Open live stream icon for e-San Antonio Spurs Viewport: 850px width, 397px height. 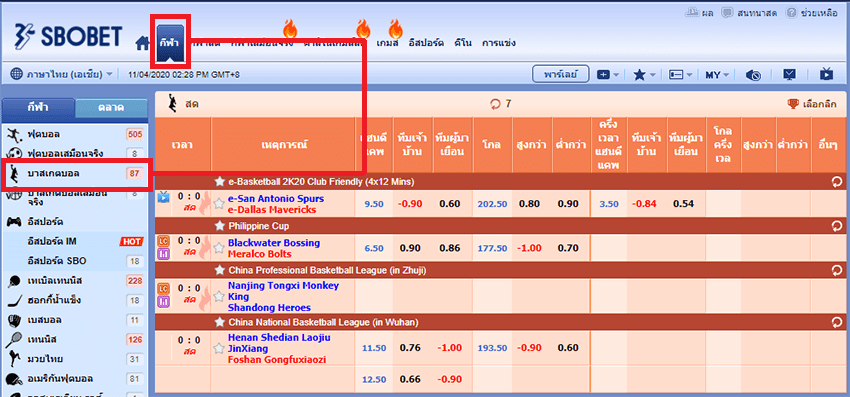[163, 197]
